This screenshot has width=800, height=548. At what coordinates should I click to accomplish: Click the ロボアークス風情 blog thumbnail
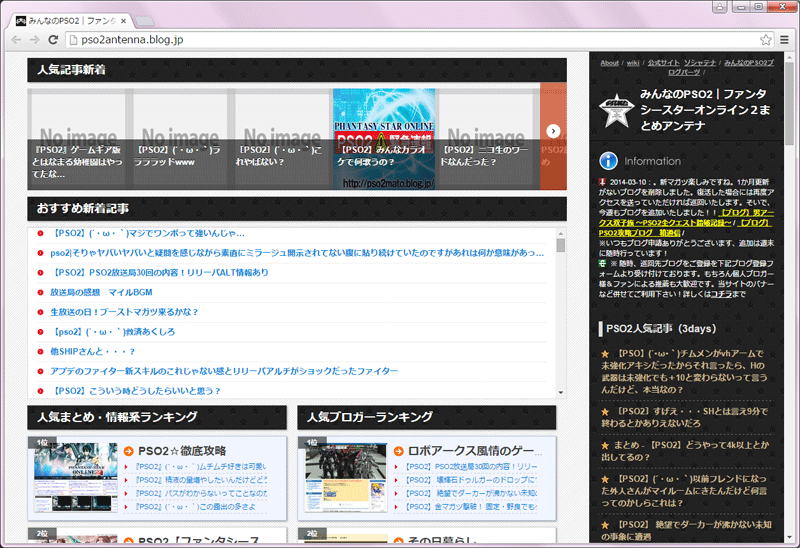[x=346, y=477]
